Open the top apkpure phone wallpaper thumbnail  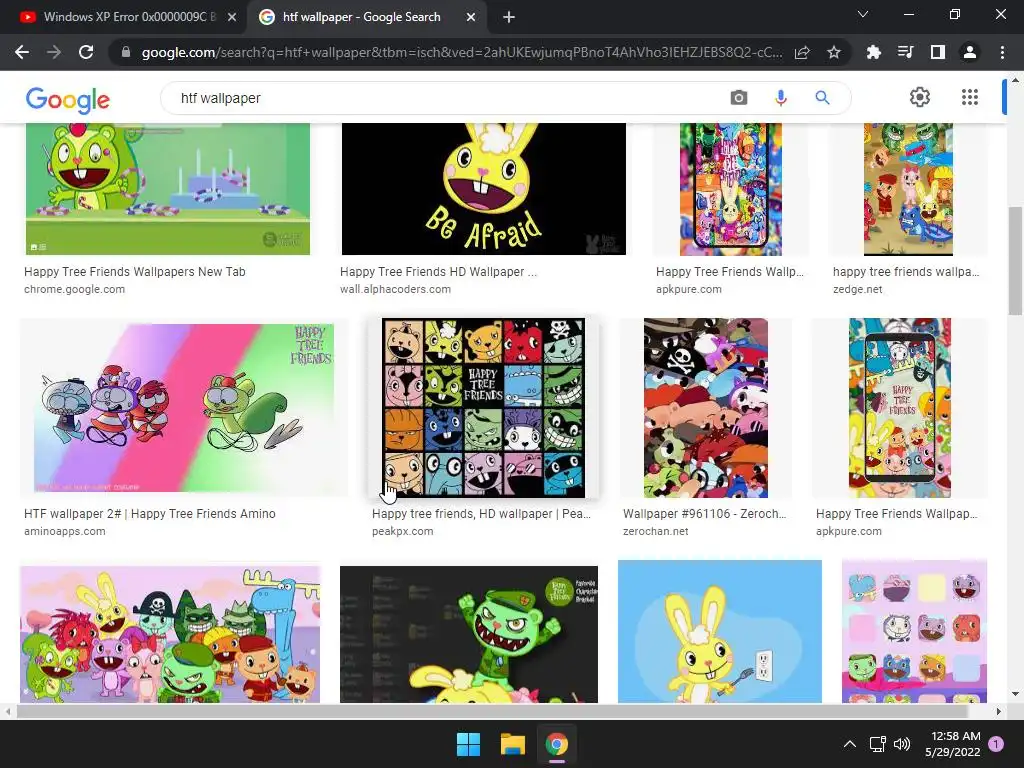point(730,189)
